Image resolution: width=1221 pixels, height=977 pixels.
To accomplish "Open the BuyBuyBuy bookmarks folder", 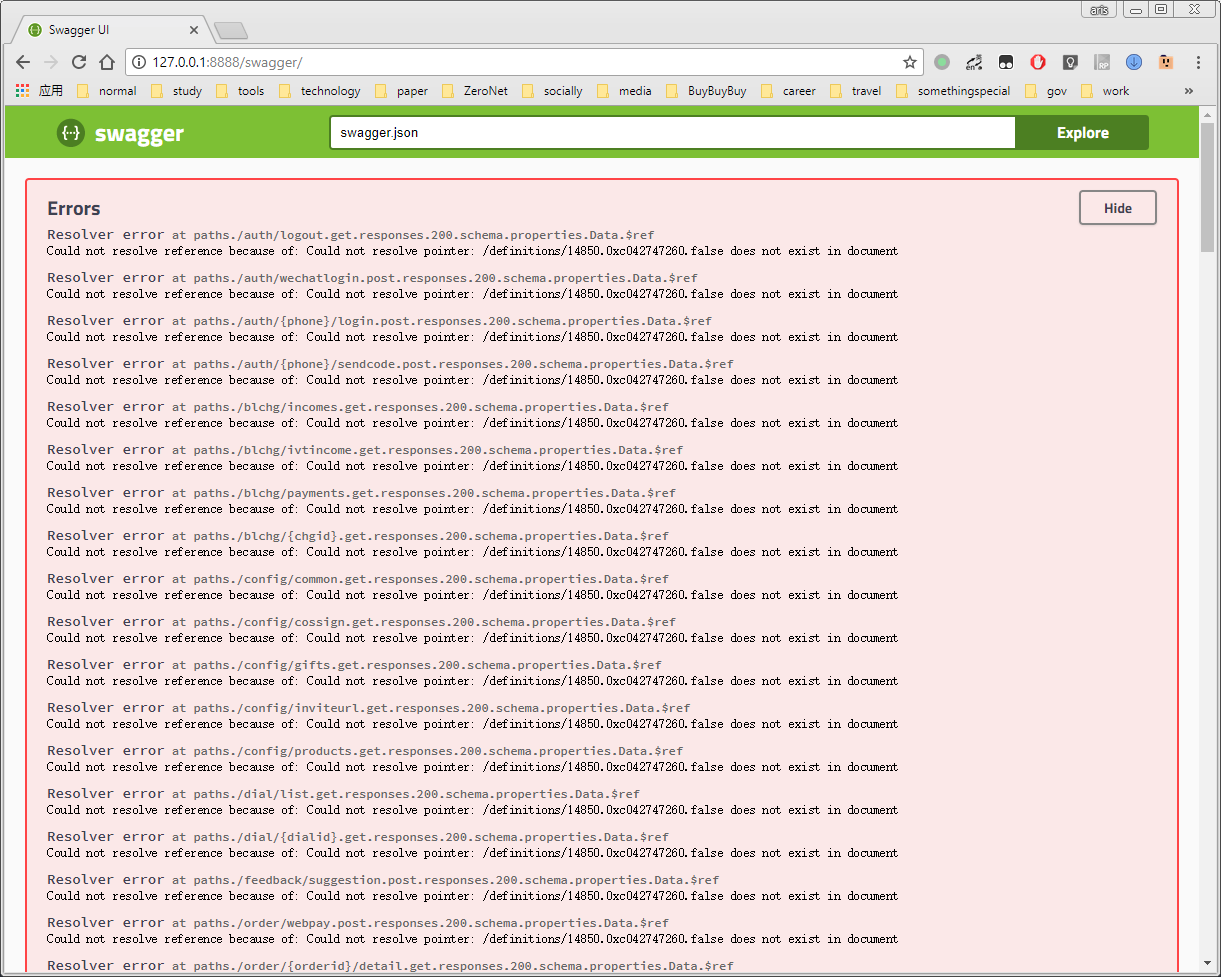I will pyautogui.click(x=707, y=91).
